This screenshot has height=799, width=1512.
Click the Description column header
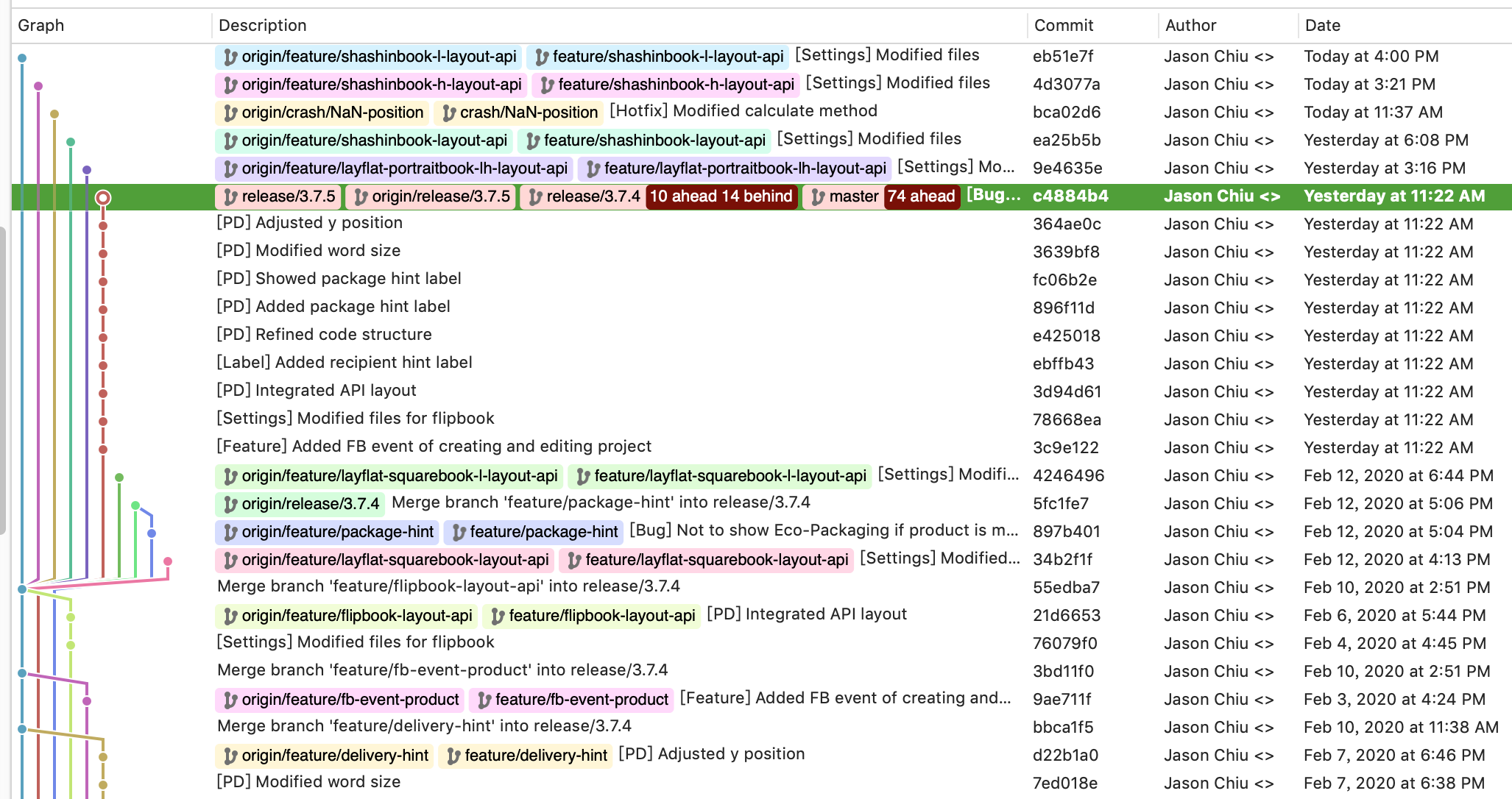(x=262, y=25)
